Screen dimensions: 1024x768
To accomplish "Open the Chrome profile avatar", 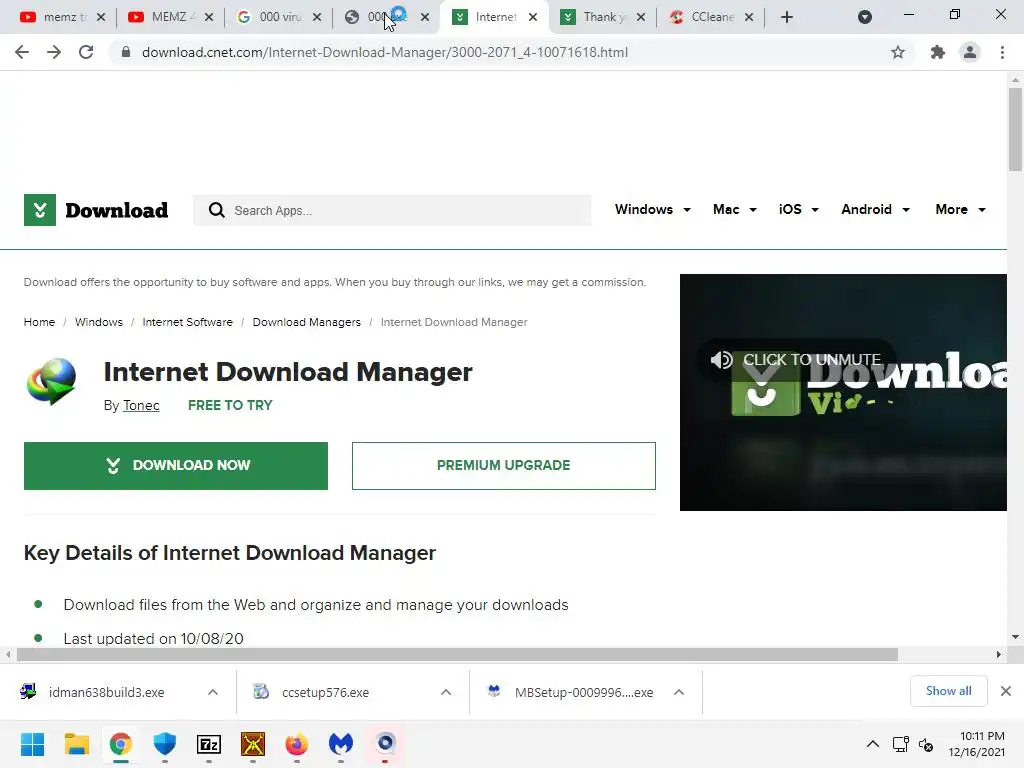I will [x=970, y=52].
